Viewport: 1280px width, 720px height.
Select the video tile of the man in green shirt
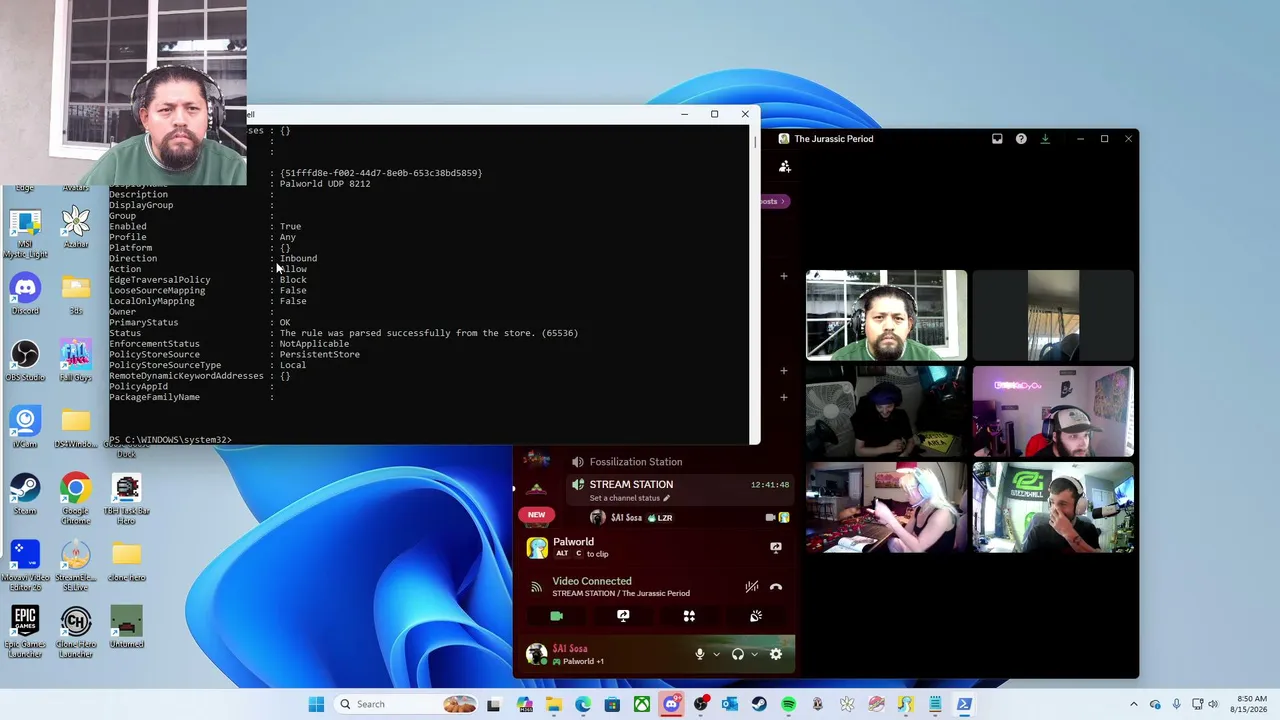point(886,315)
